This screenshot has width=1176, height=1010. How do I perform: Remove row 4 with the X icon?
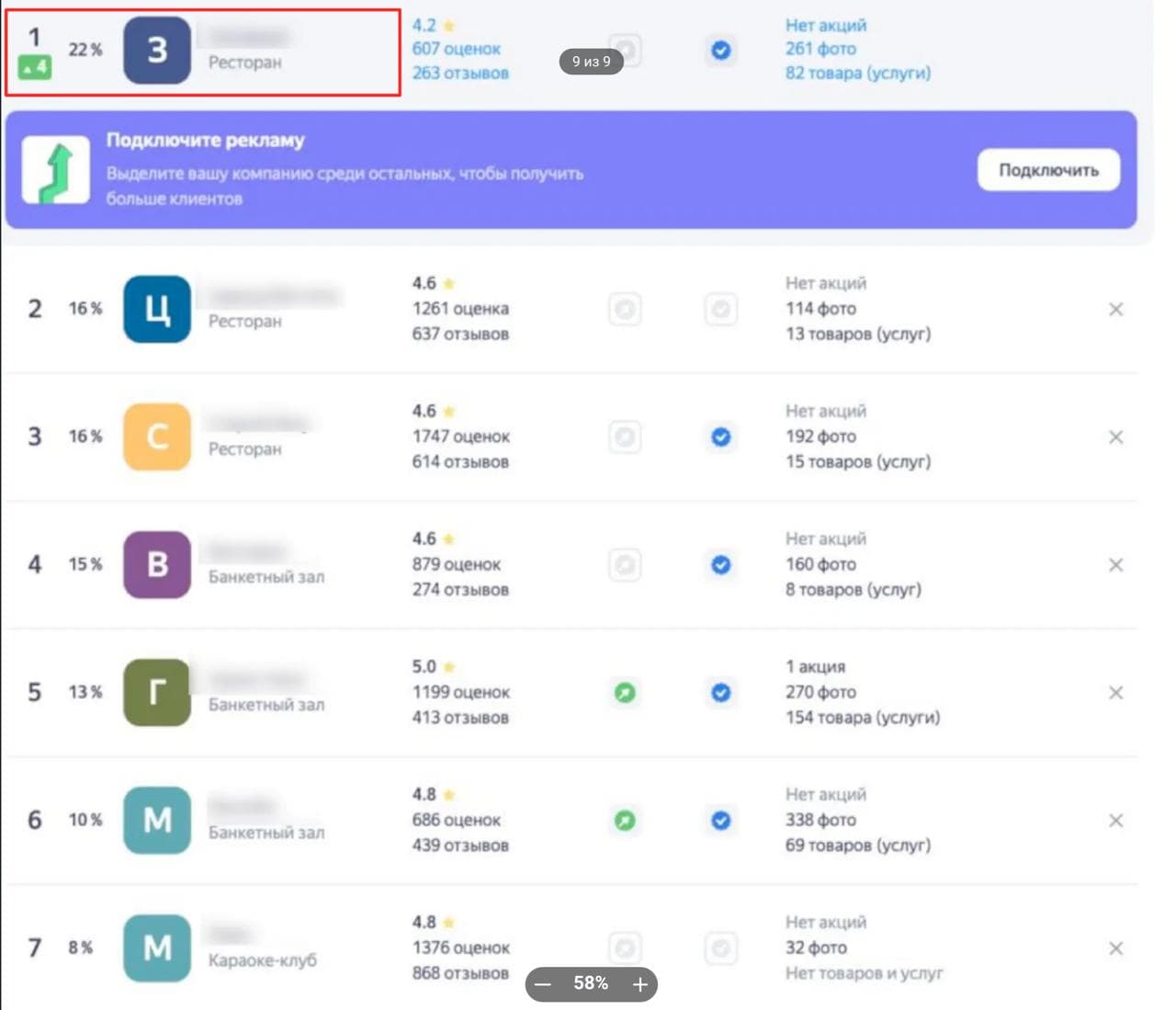pos(1115,564)
